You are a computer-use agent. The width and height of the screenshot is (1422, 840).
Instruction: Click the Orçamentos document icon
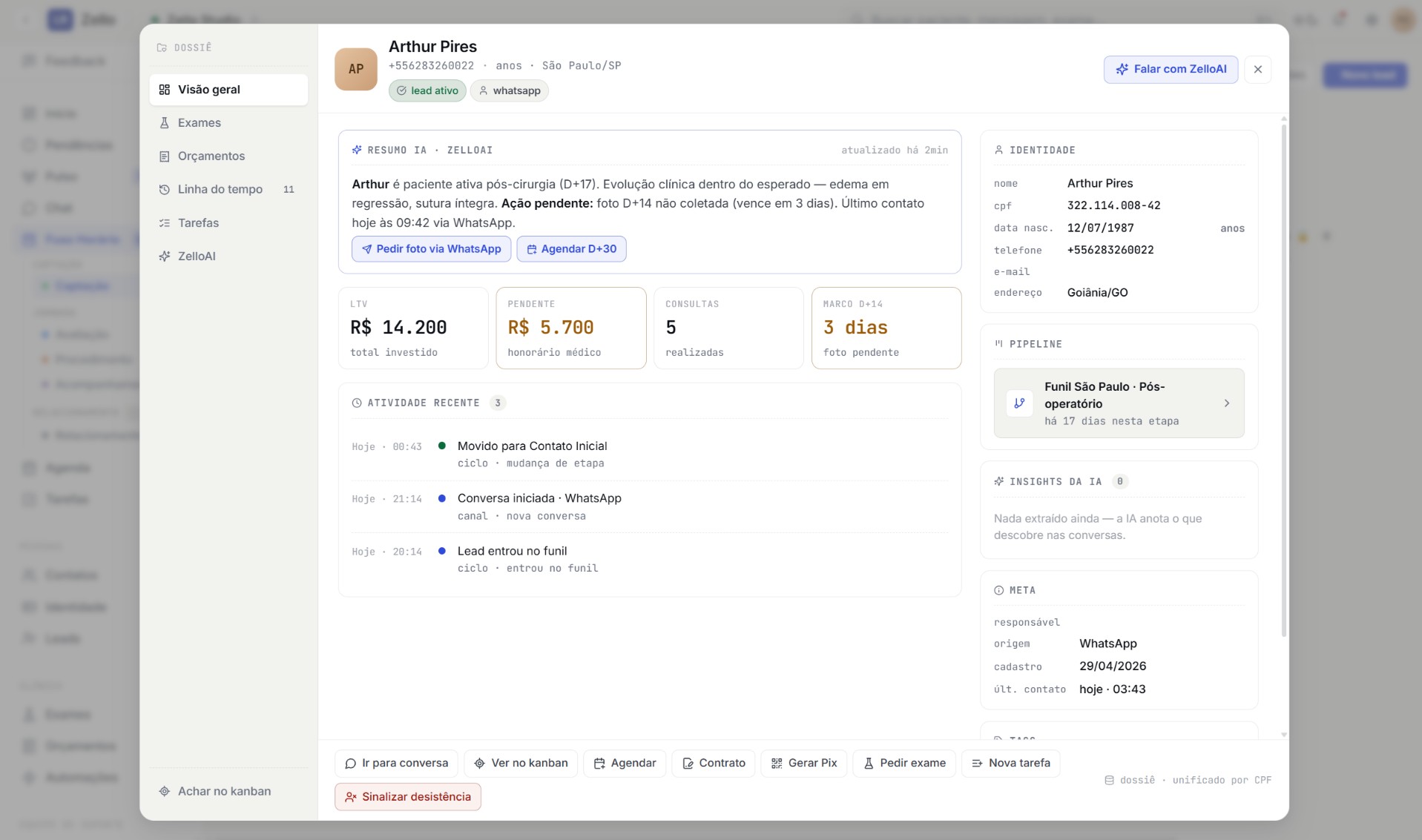point(165,156)
